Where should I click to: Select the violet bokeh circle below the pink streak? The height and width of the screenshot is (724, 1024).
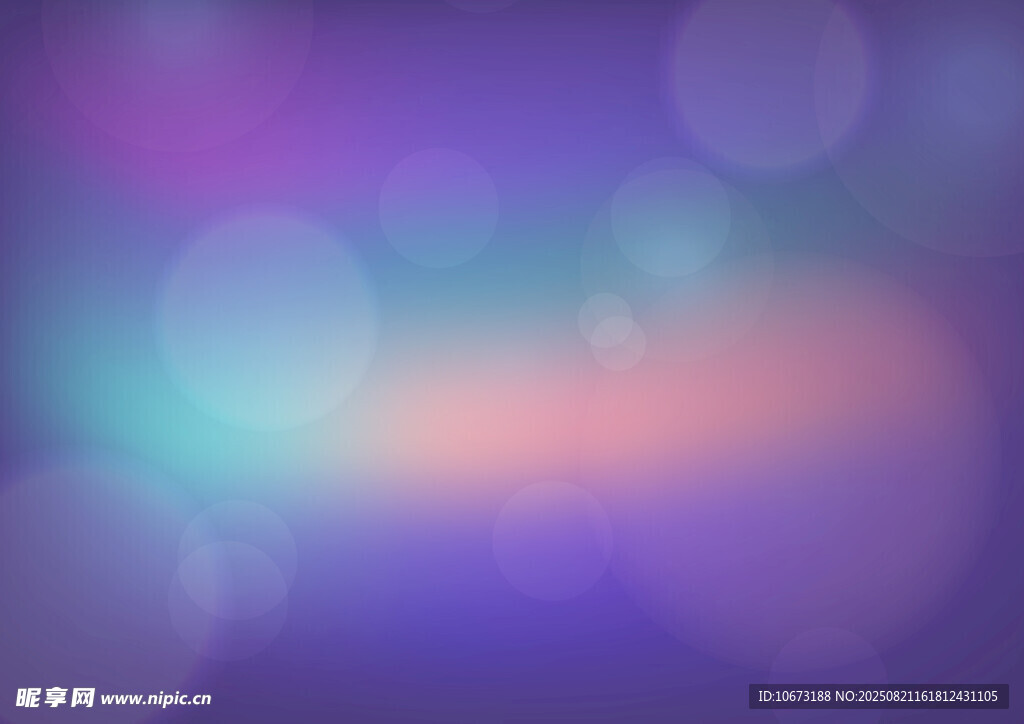[x=552, y=540]
